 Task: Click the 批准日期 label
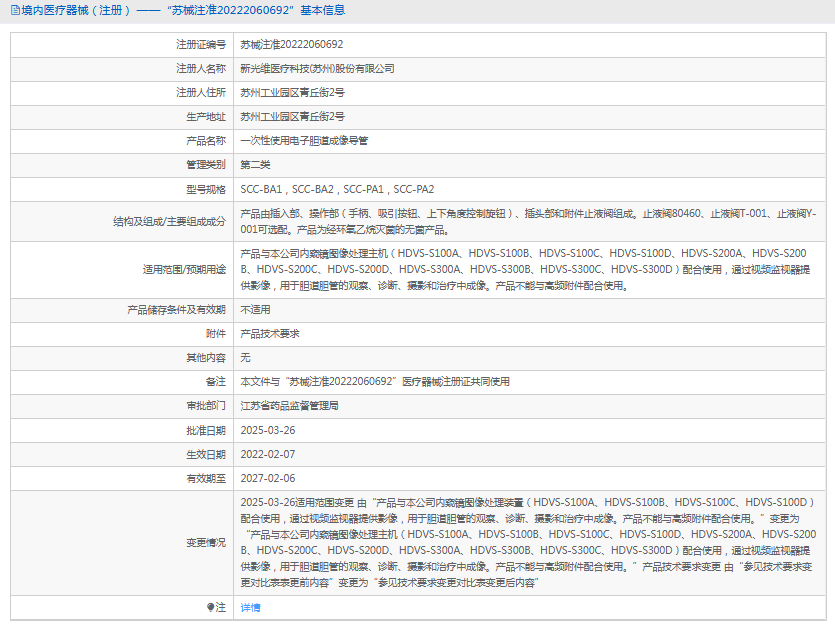click(206, 430)
